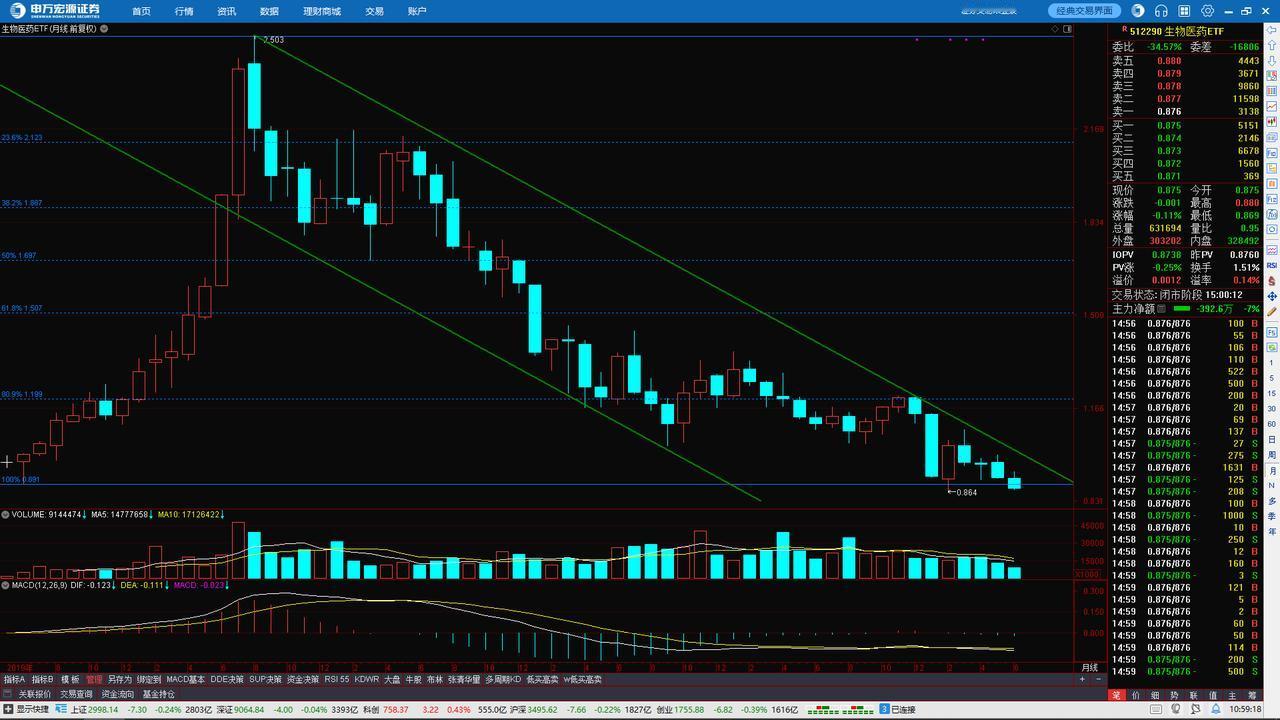This screenshot has height=720, width=1280.
Task: Apply the MACD基本 indicator
Action: coord(185,679)
